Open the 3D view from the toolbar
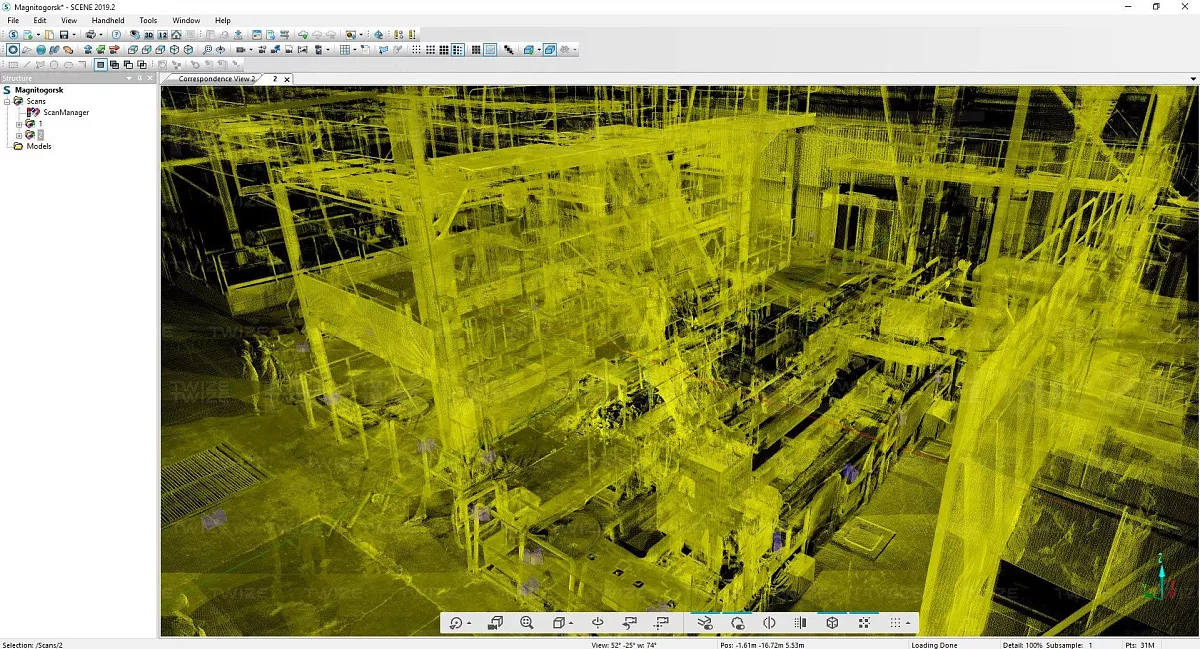 149,35
